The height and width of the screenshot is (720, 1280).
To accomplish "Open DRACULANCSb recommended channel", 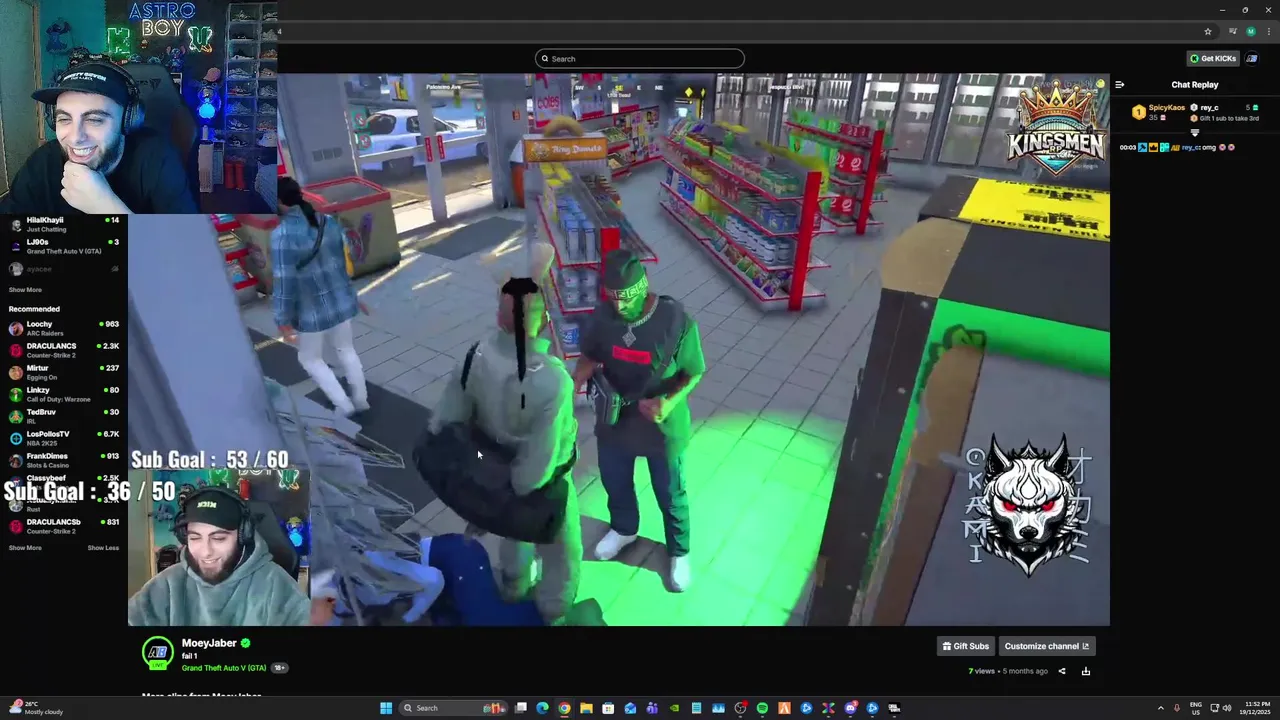I will [64, 526].
